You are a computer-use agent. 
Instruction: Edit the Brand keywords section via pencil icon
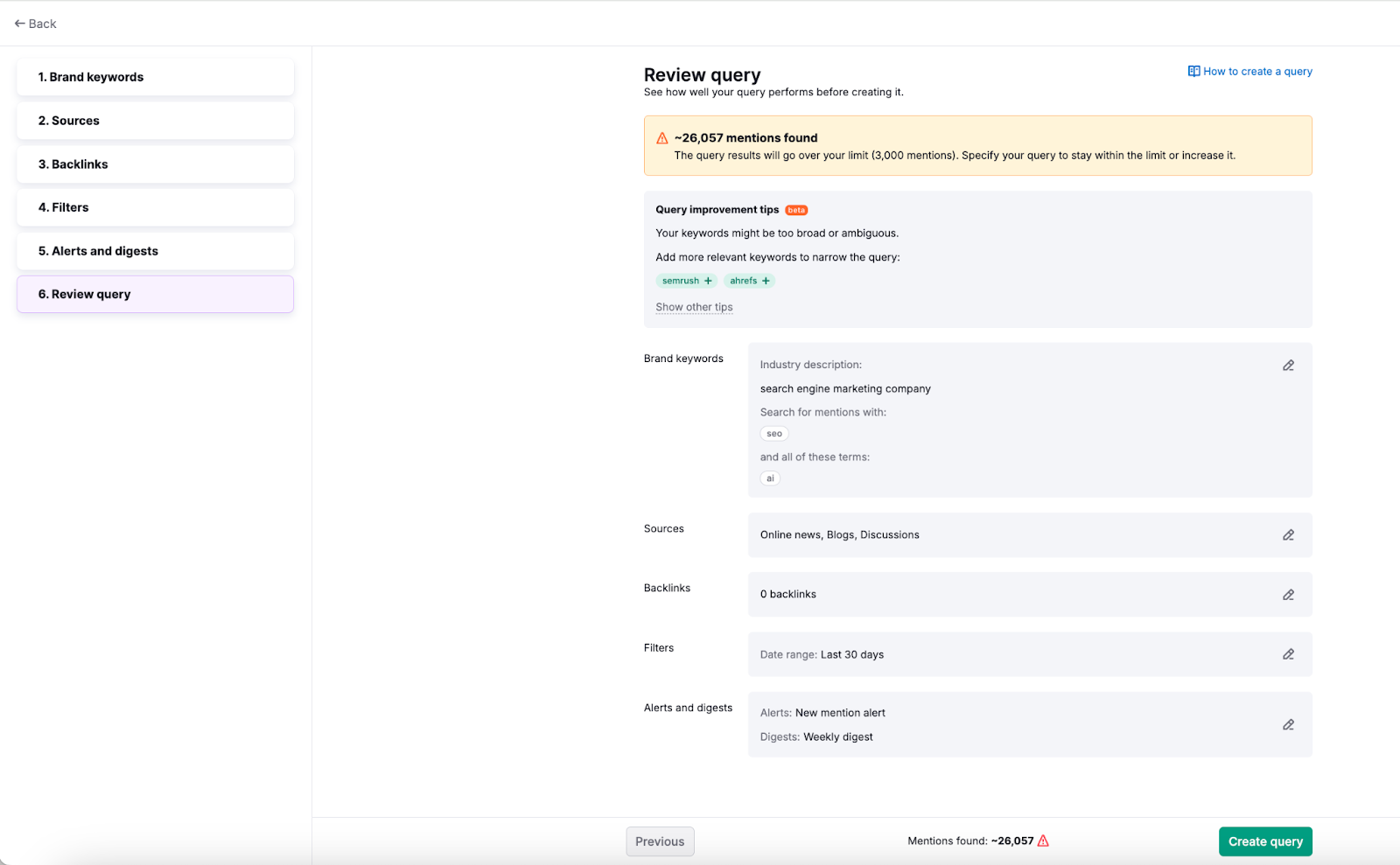[1288, 365]
